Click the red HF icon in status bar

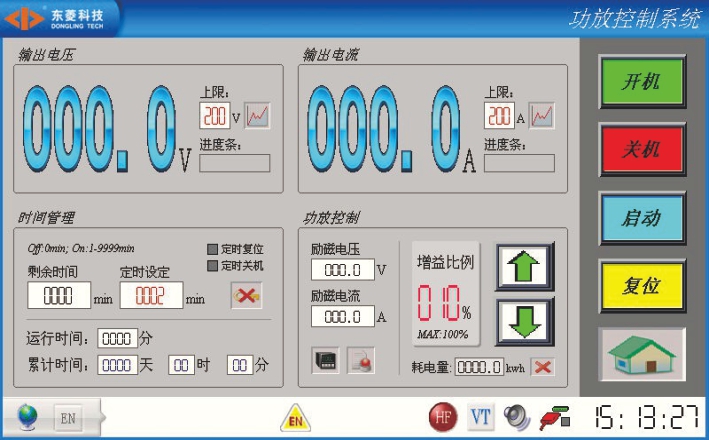(443, 416)
